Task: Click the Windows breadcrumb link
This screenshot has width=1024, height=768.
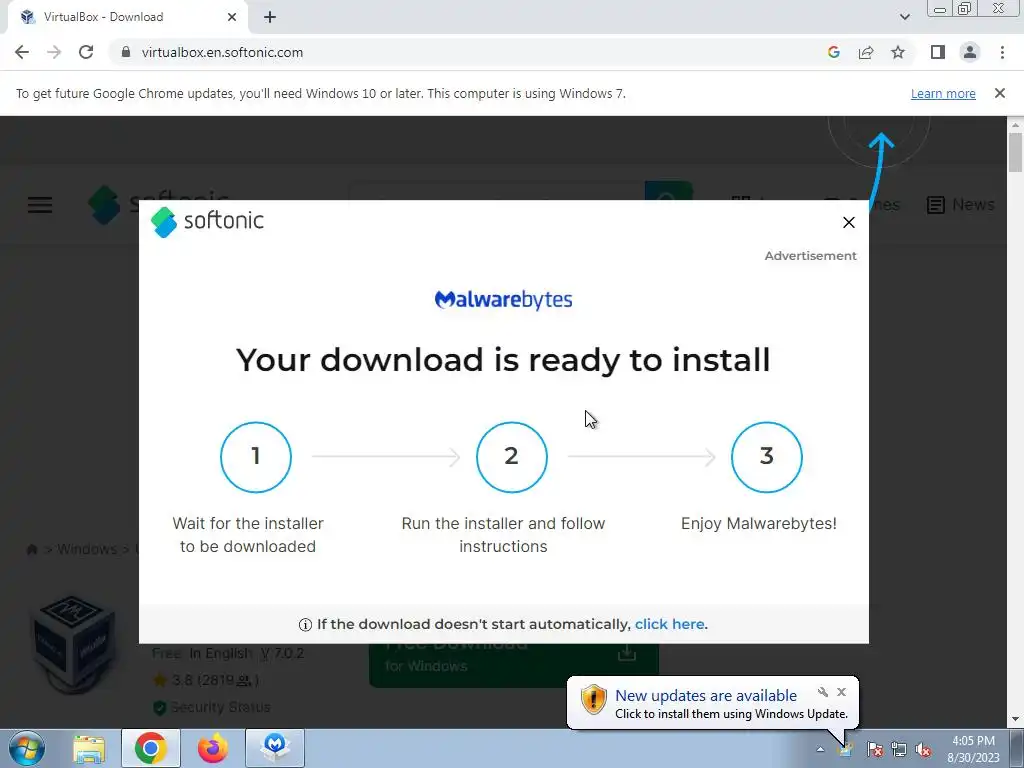Action: pos(87,549)
